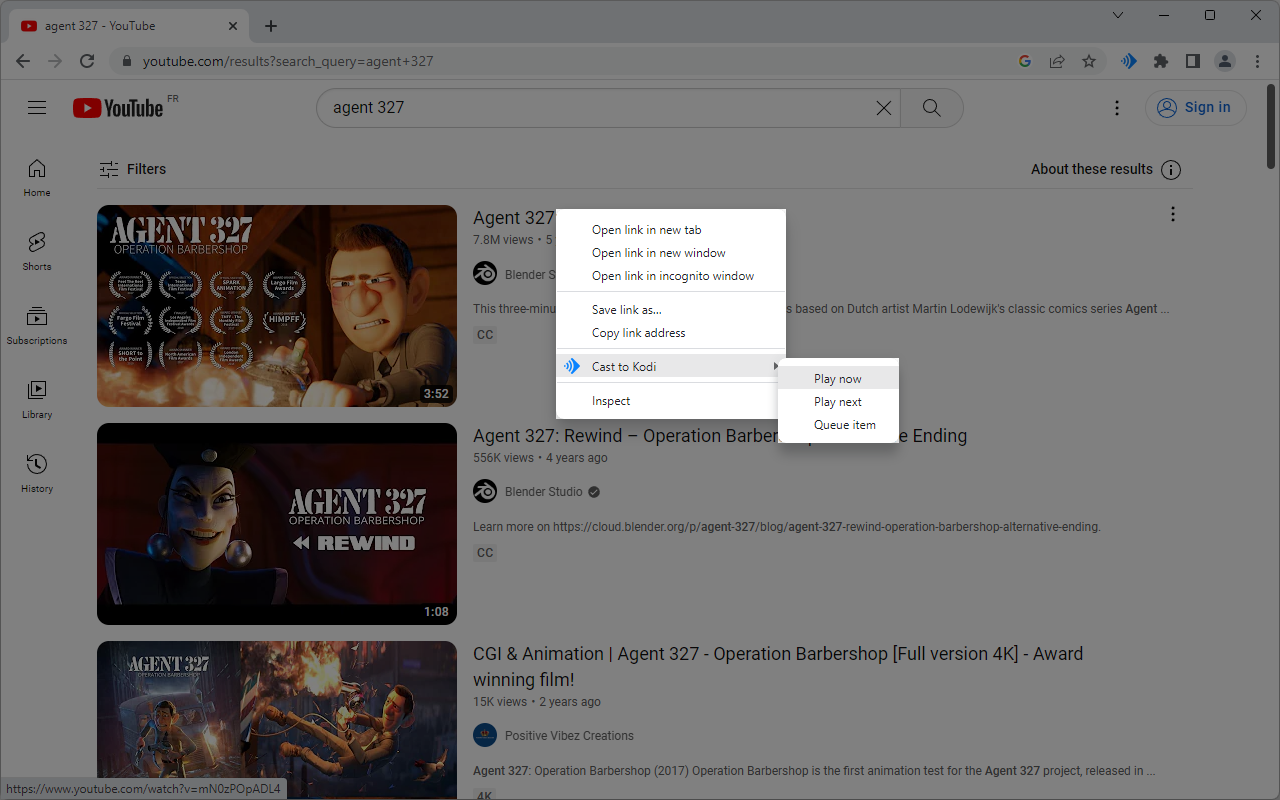
Task: Click the CC badge on the Rewind result
Action: pos(485,553)
